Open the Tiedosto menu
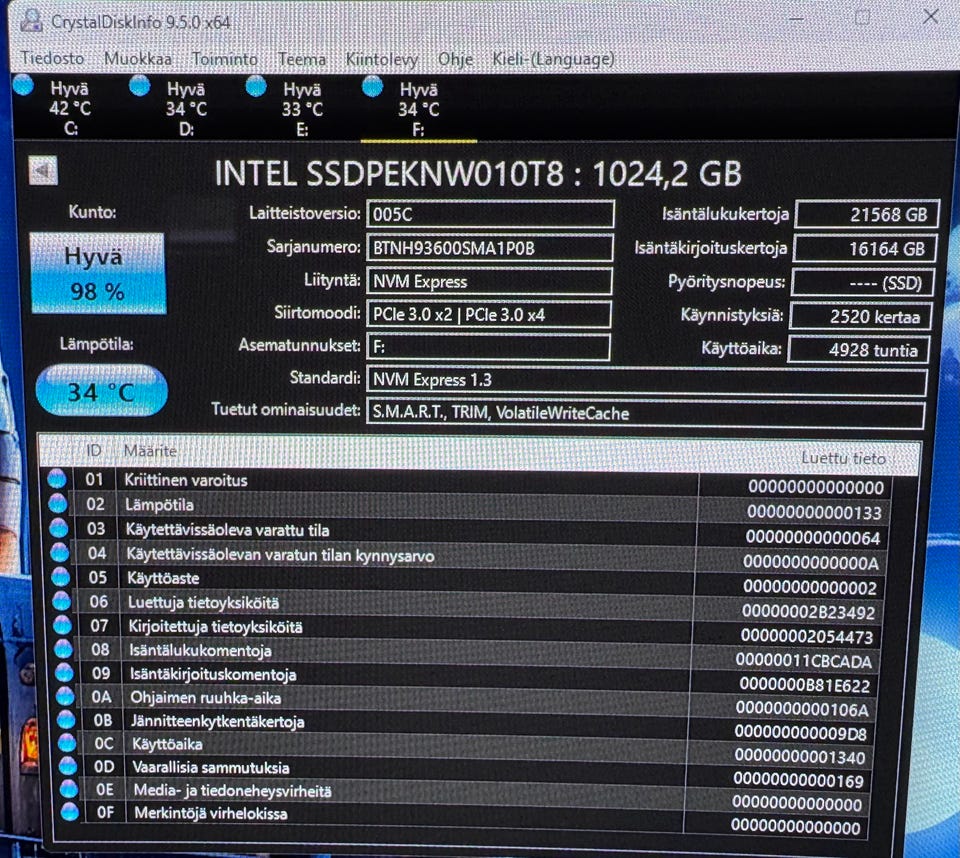Screen dimensions: 960x858 (x=52, y=58)
